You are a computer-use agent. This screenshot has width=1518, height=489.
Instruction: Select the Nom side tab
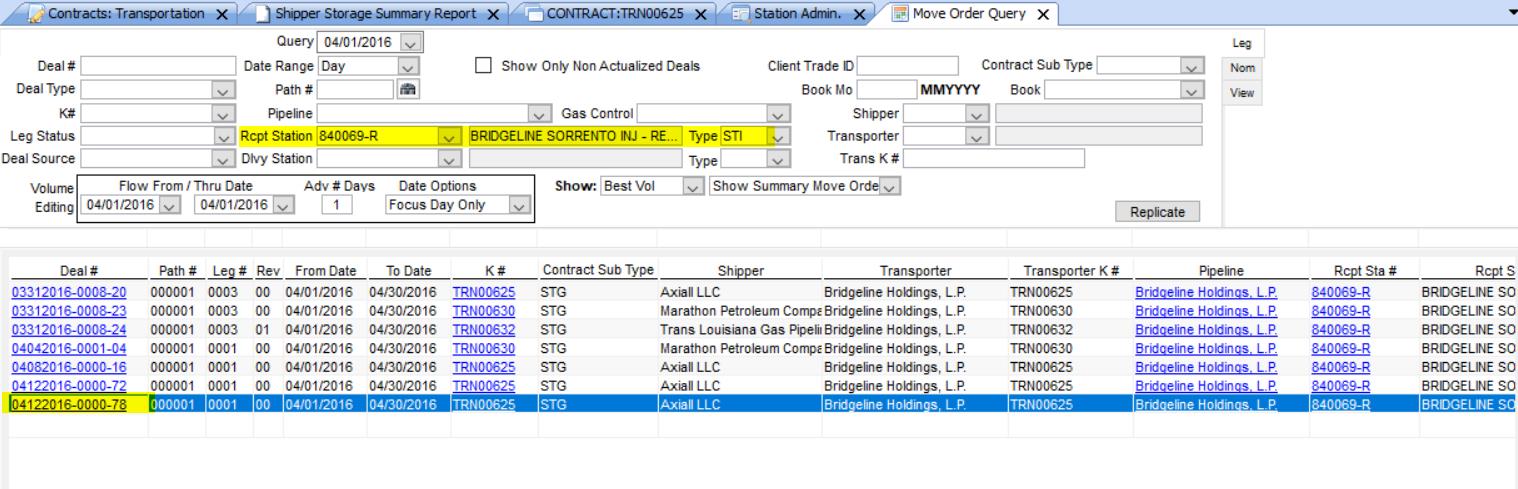click(x=1236, y=68)
